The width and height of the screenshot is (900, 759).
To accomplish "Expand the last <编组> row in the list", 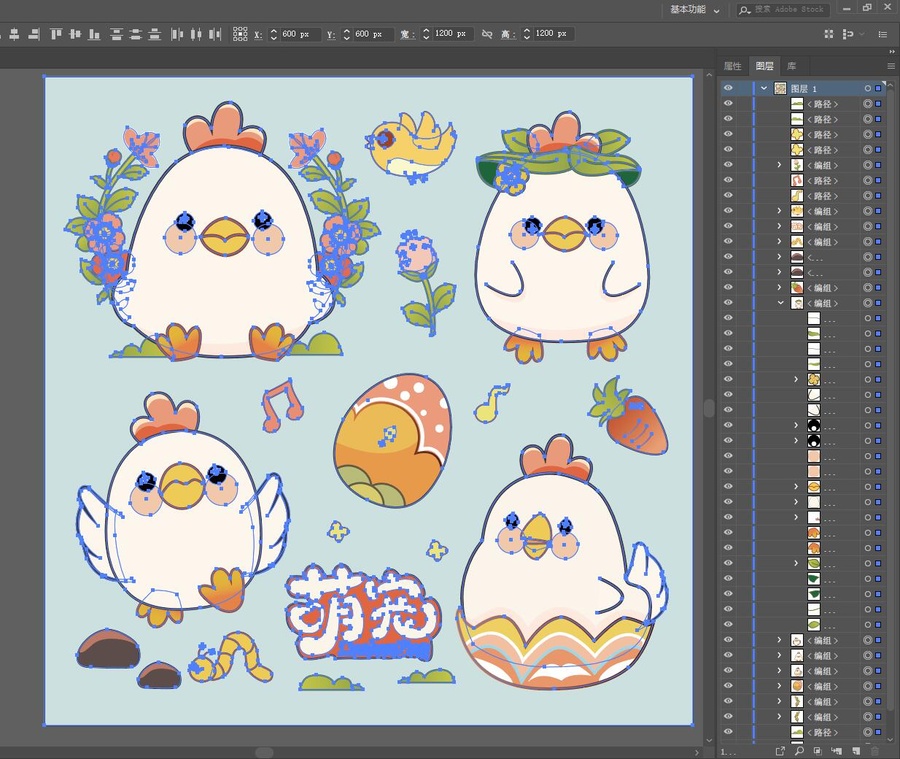I will 779,717.
